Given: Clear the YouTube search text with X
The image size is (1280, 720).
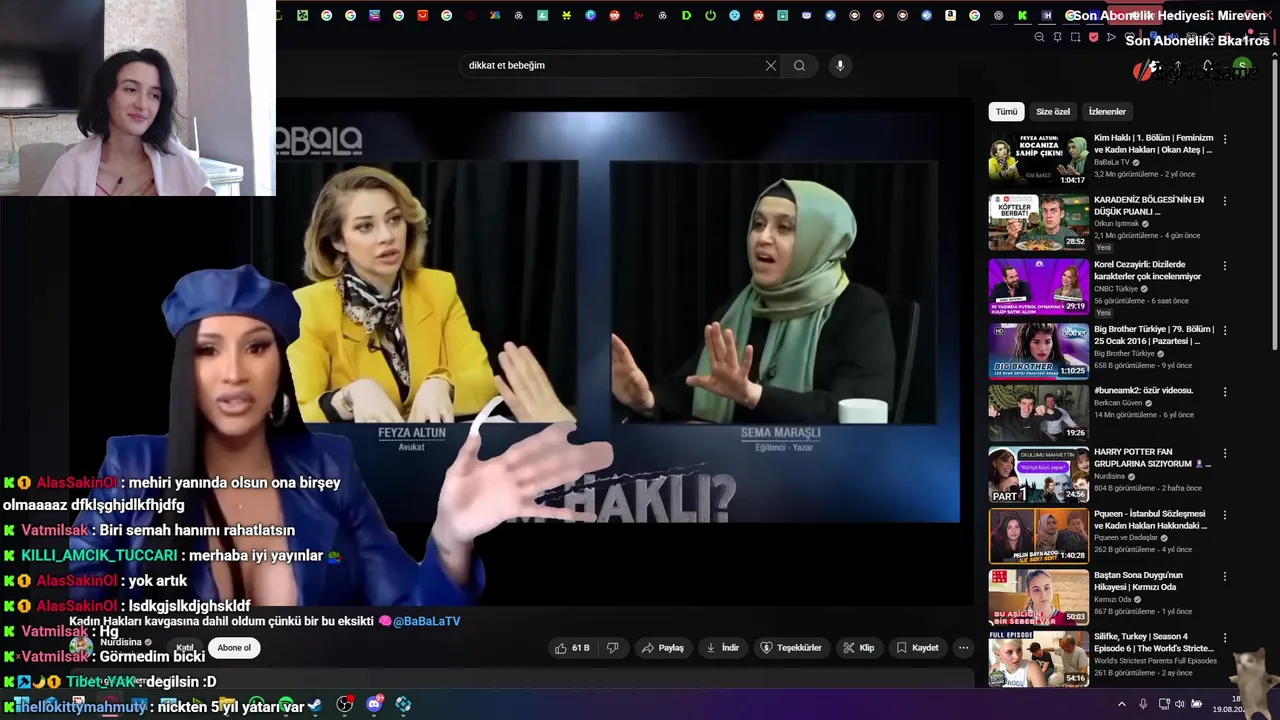Looking at the screenshot, I should tap(770, 66).
